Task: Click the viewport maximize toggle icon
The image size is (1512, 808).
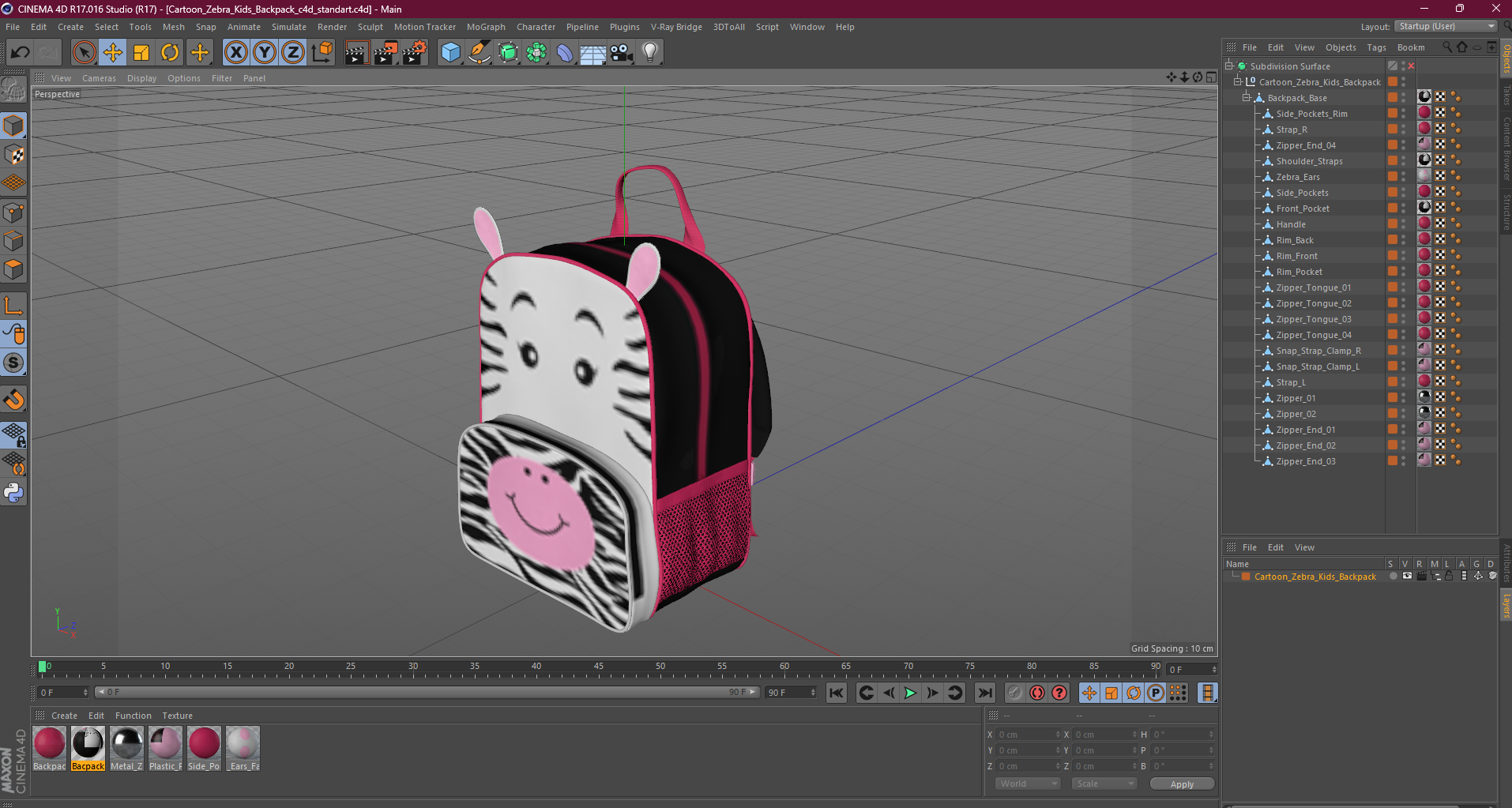Action: click(1211, 77)
